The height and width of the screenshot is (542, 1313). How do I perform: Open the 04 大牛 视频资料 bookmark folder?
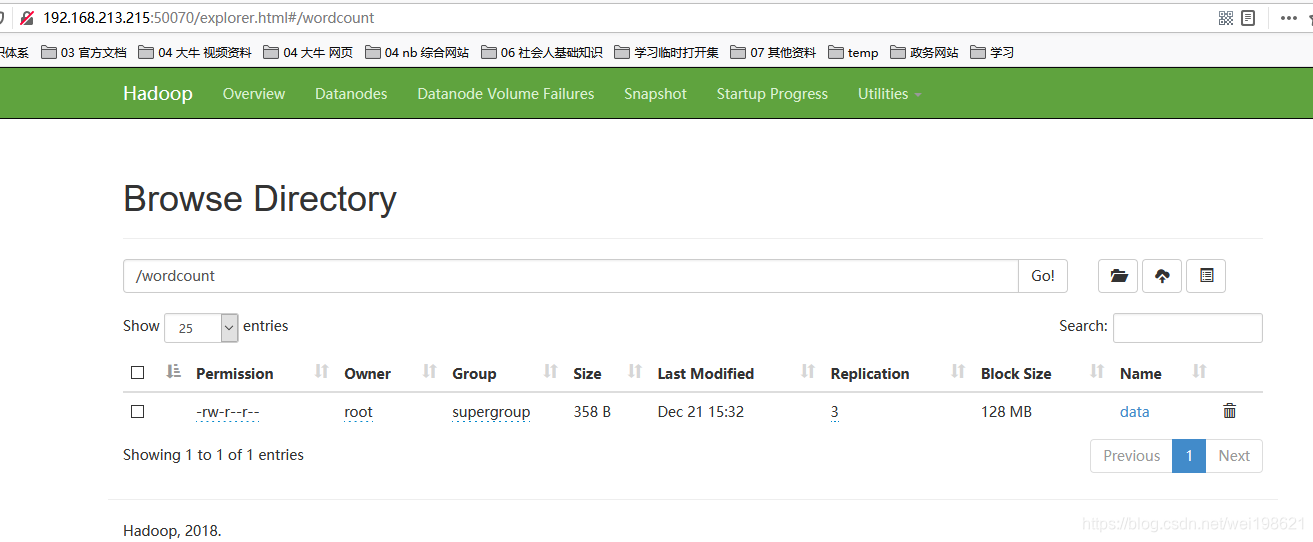[195, 52]
